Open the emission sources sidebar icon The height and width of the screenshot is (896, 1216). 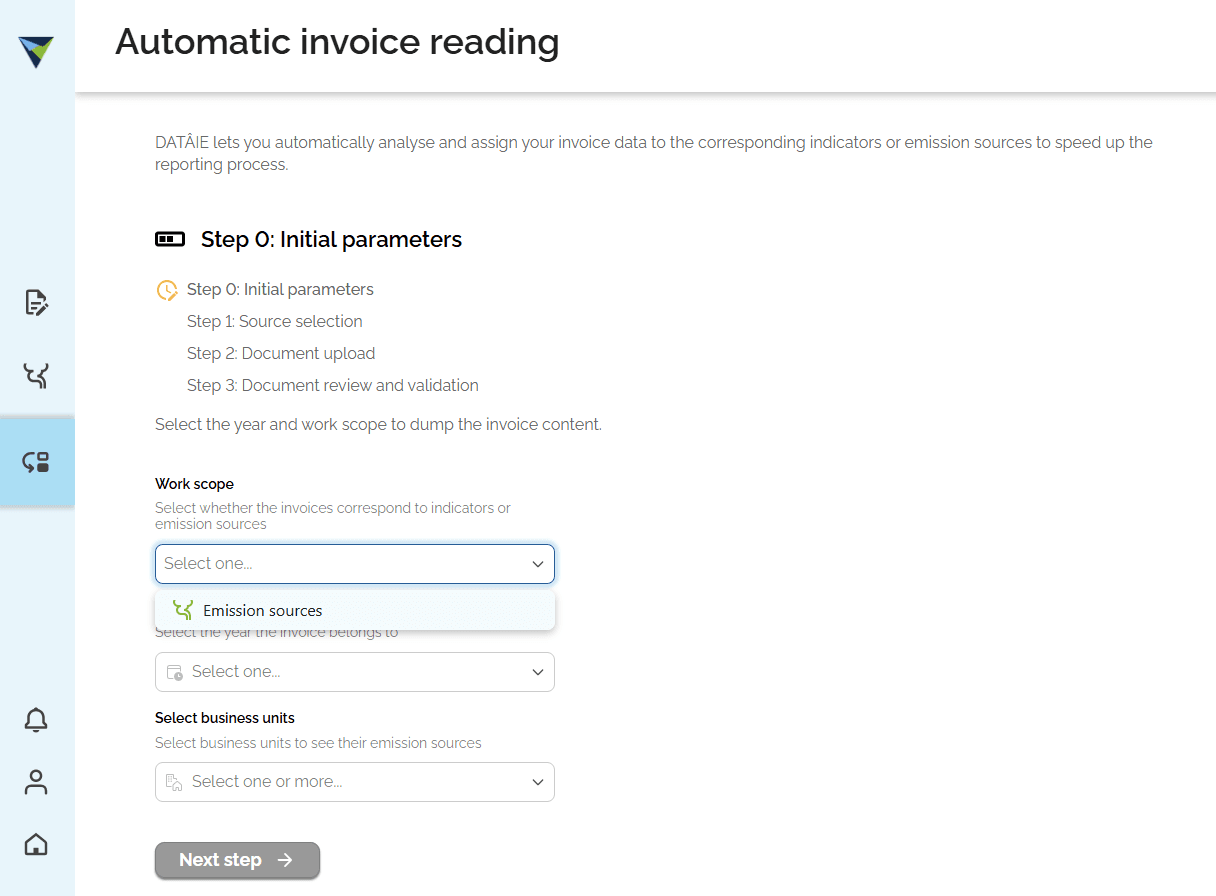(x=36, y=376)
